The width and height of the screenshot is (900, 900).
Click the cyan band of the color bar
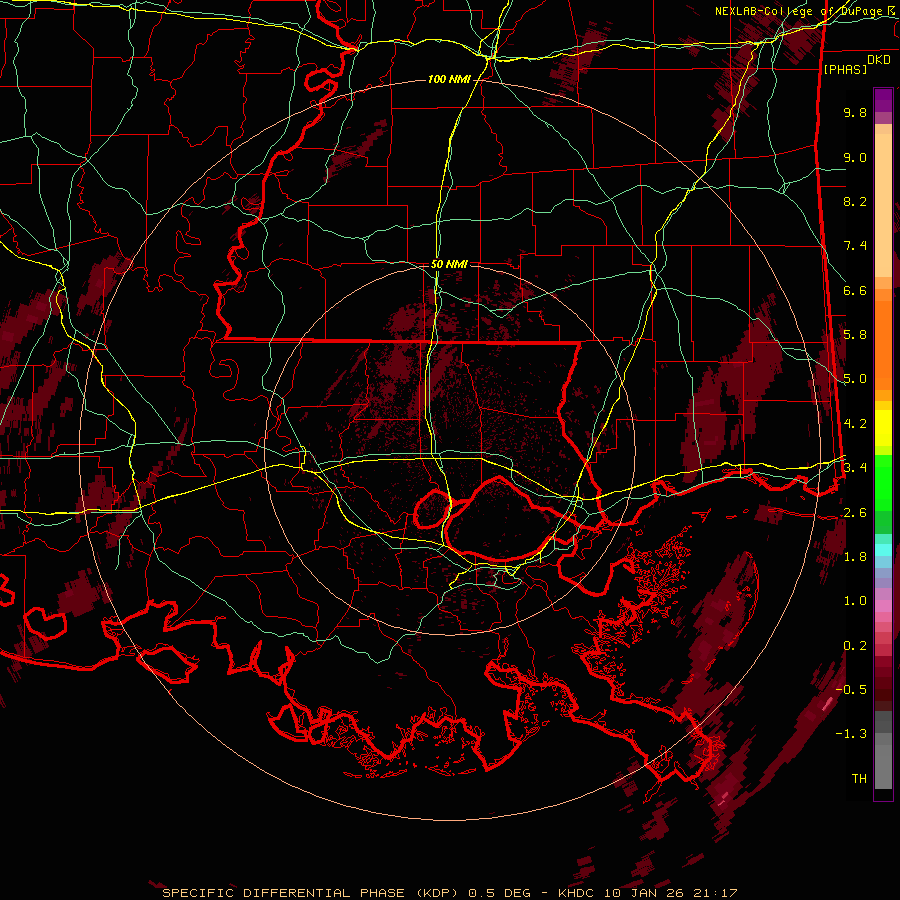point(883,550)
